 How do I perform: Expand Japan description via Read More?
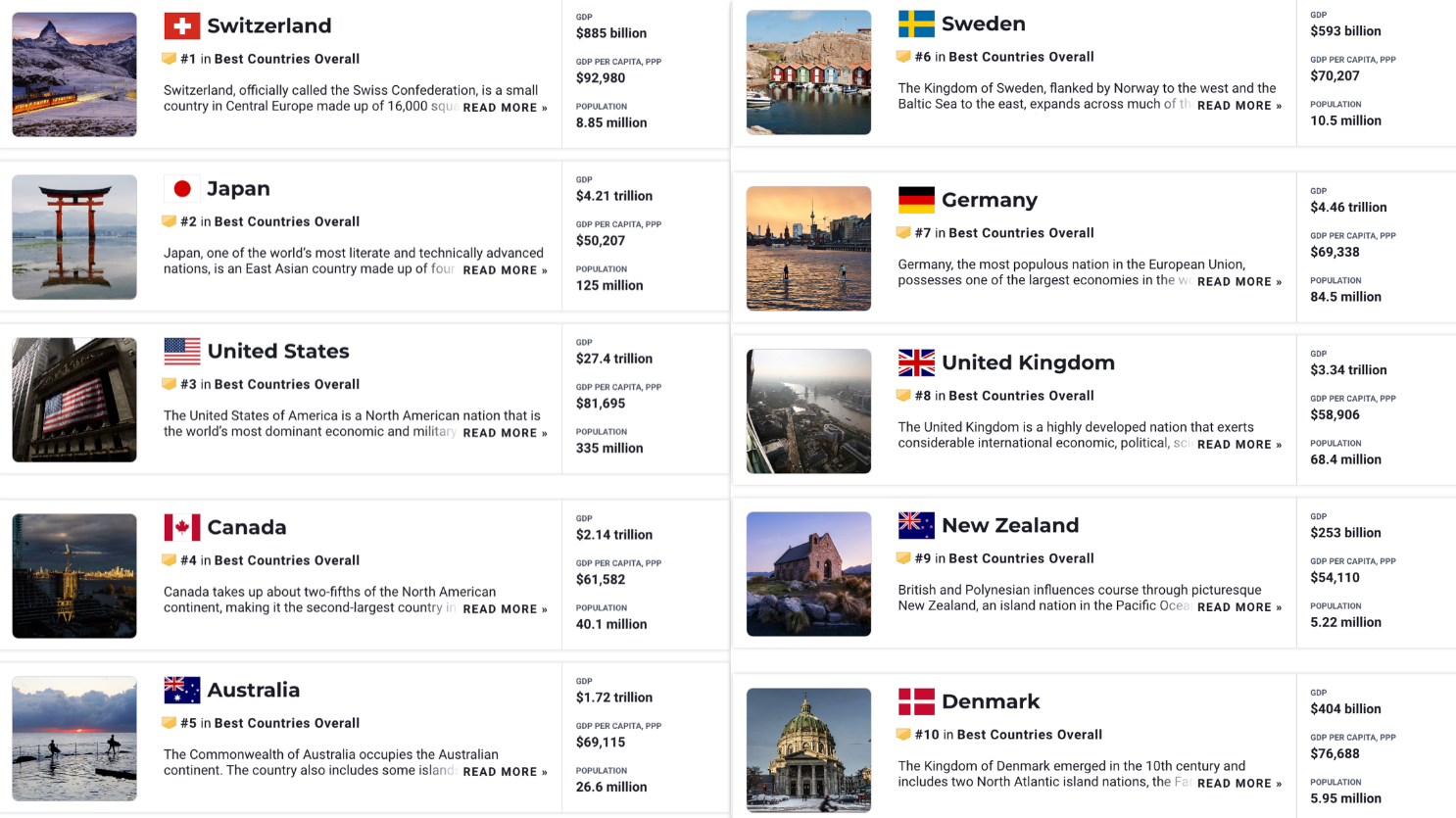[x=505, y=270]
